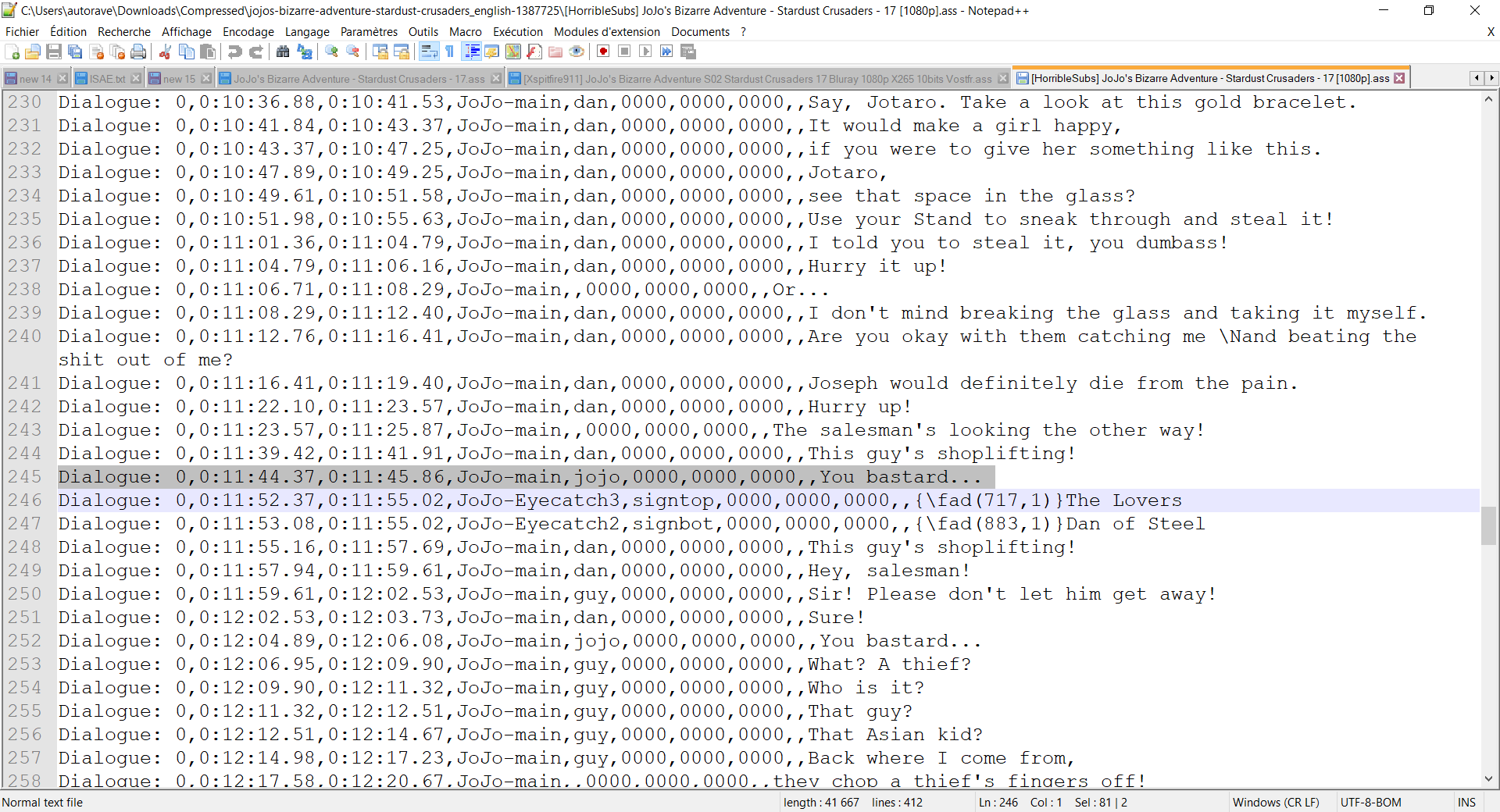
Task: Save the current file with the floppy icon
Action: (54, 52)
